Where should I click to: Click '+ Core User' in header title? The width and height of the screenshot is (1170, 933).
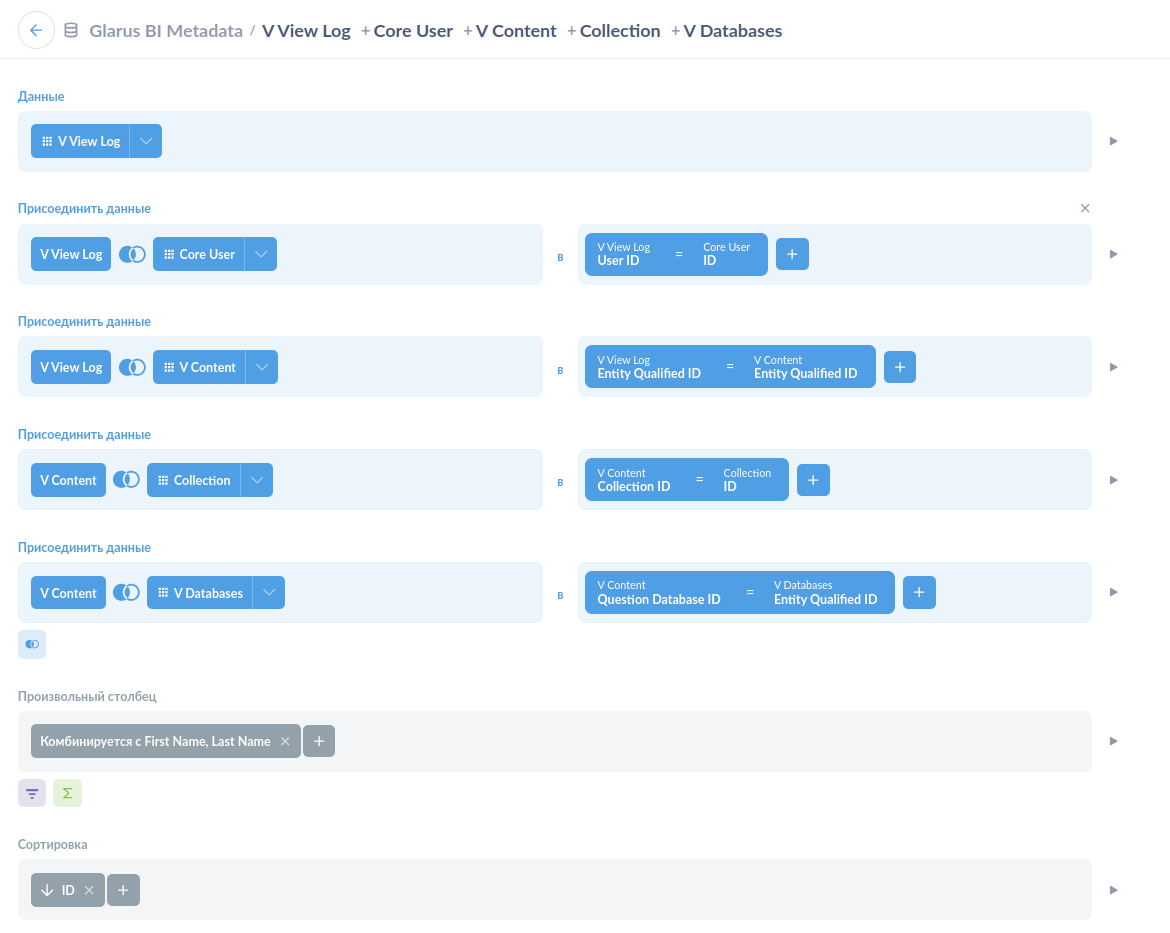407,31
